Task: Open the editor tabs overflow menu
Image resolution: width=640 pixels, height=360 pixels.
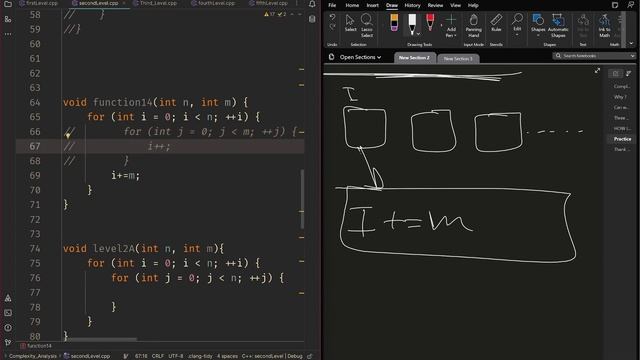Action: click(296, 3)
